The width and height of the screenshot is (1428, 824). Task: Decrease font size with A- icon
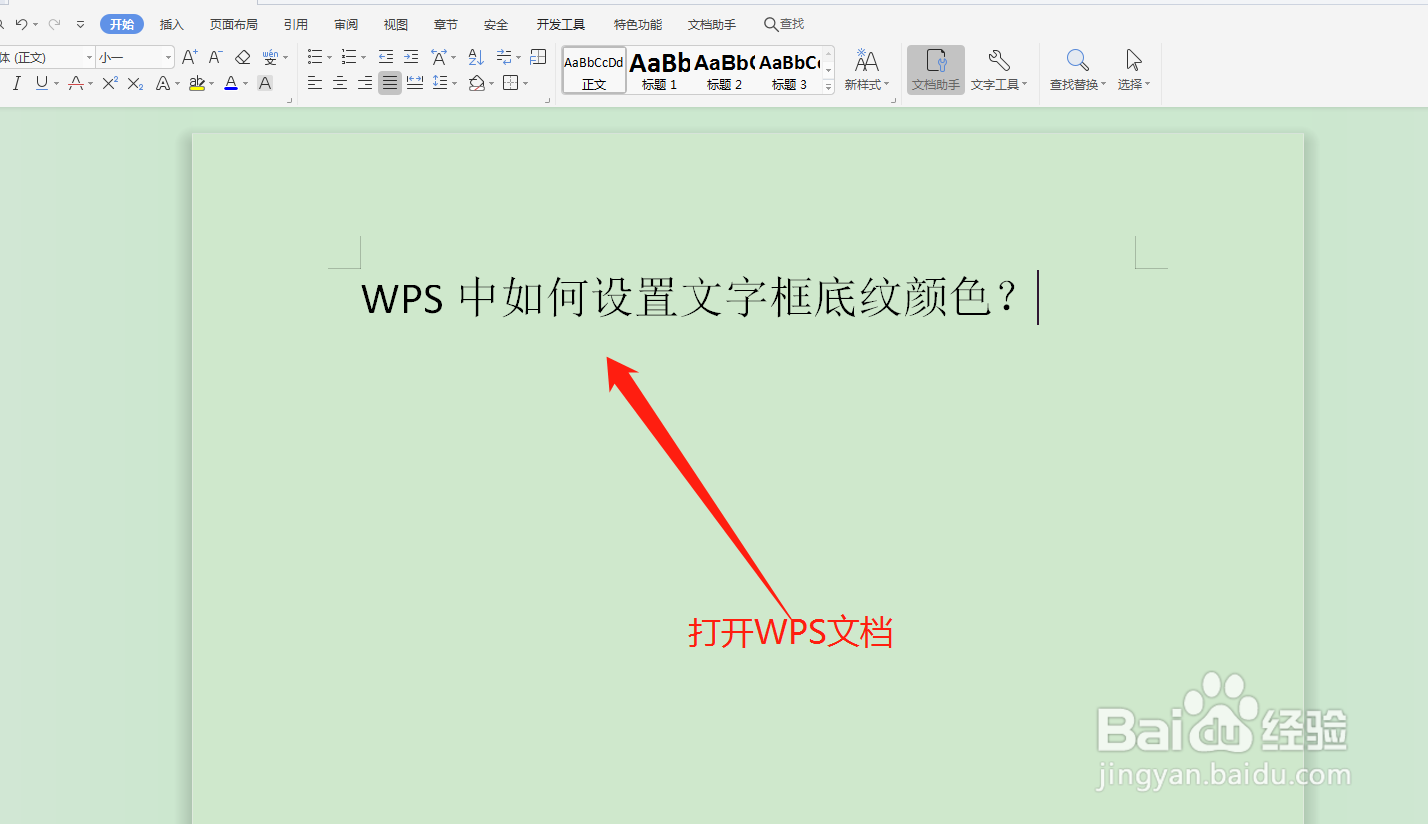(215, 57)
